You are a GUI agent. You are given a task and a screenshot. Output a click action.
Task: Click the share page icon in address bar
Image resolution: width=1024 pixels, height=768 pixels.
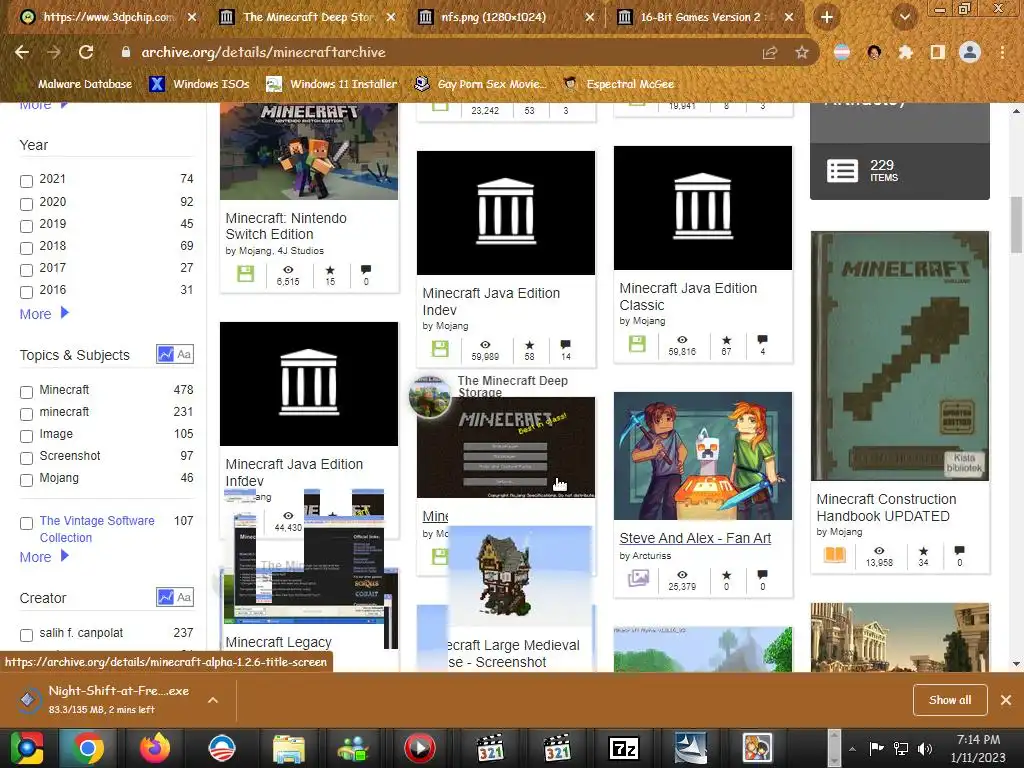(770, 52)
